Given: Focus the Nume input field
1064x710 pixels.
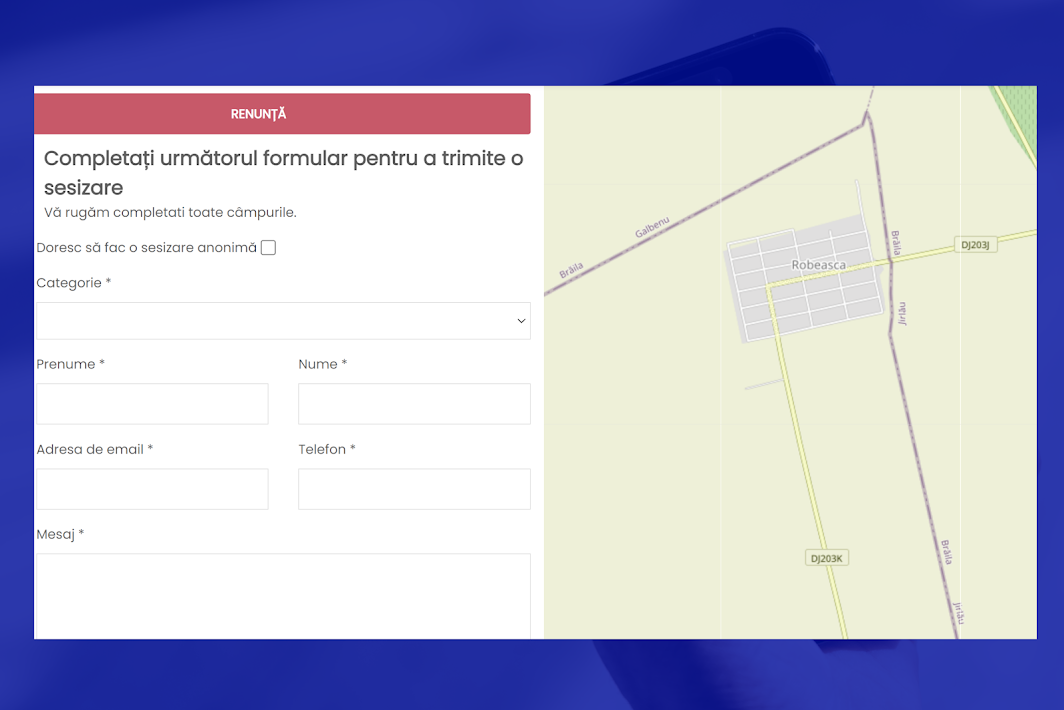Looking at the screenshot, I should click(x=414, y=404).
